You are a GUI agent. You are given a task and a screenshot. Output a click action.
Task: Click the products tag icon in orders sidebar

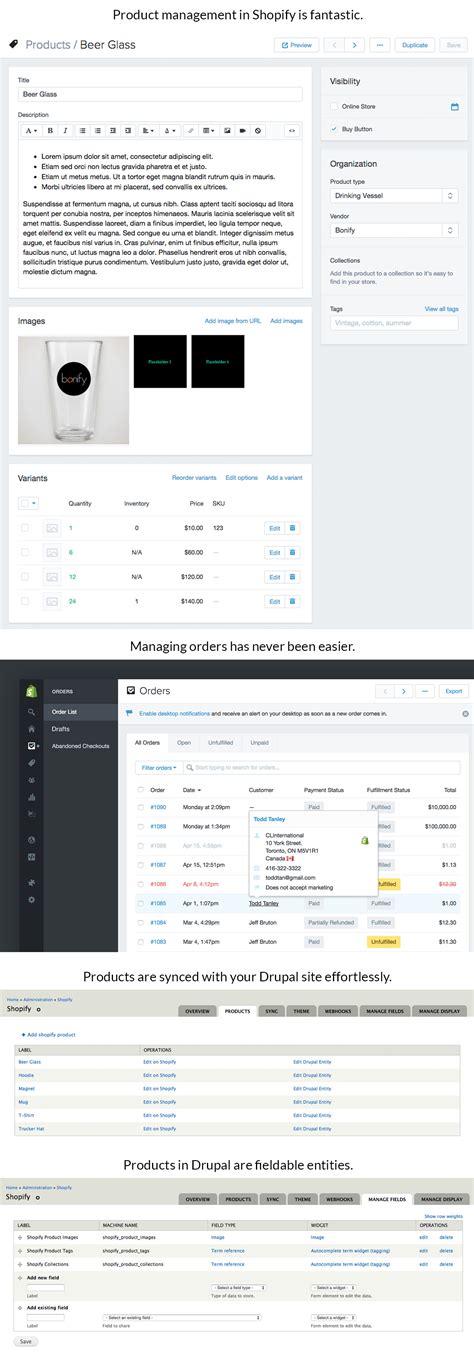click(31, 763)
